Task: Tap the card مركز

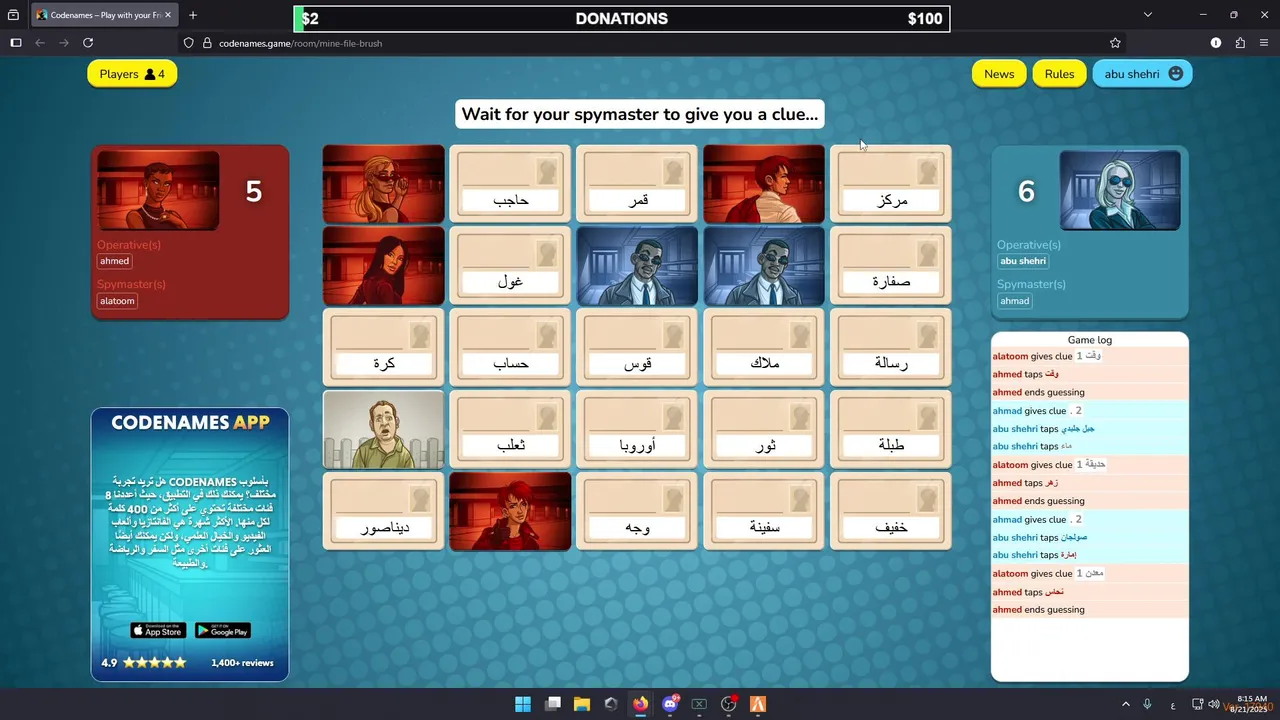Action: coord(891,184)
